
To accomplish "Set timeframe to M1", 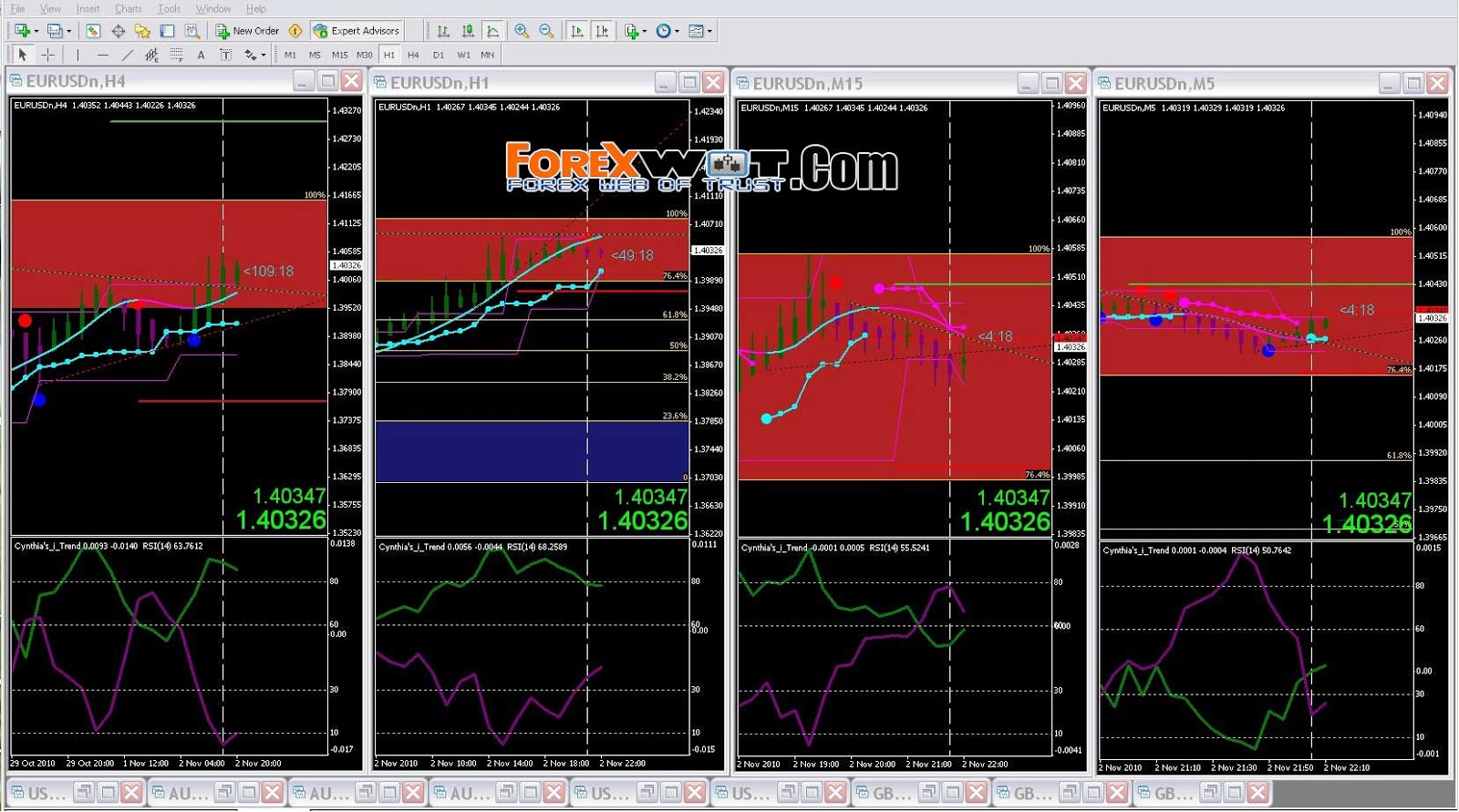I will (290, 55).
